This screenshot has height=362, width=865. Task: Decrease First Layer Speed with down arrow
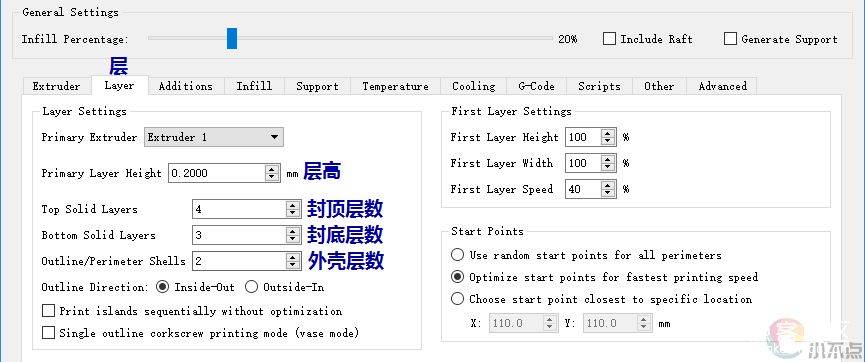(x=607, y=194)
